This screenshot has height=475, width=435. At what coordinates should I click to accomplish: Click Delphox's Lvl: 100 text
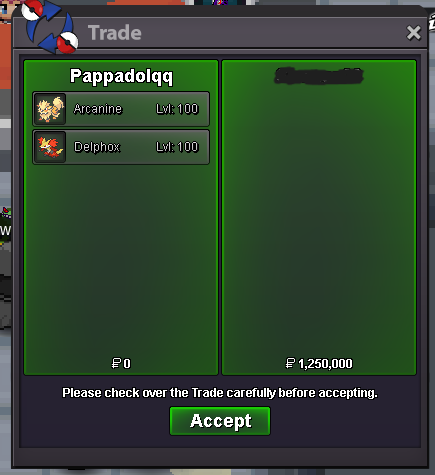pos(177,147)
